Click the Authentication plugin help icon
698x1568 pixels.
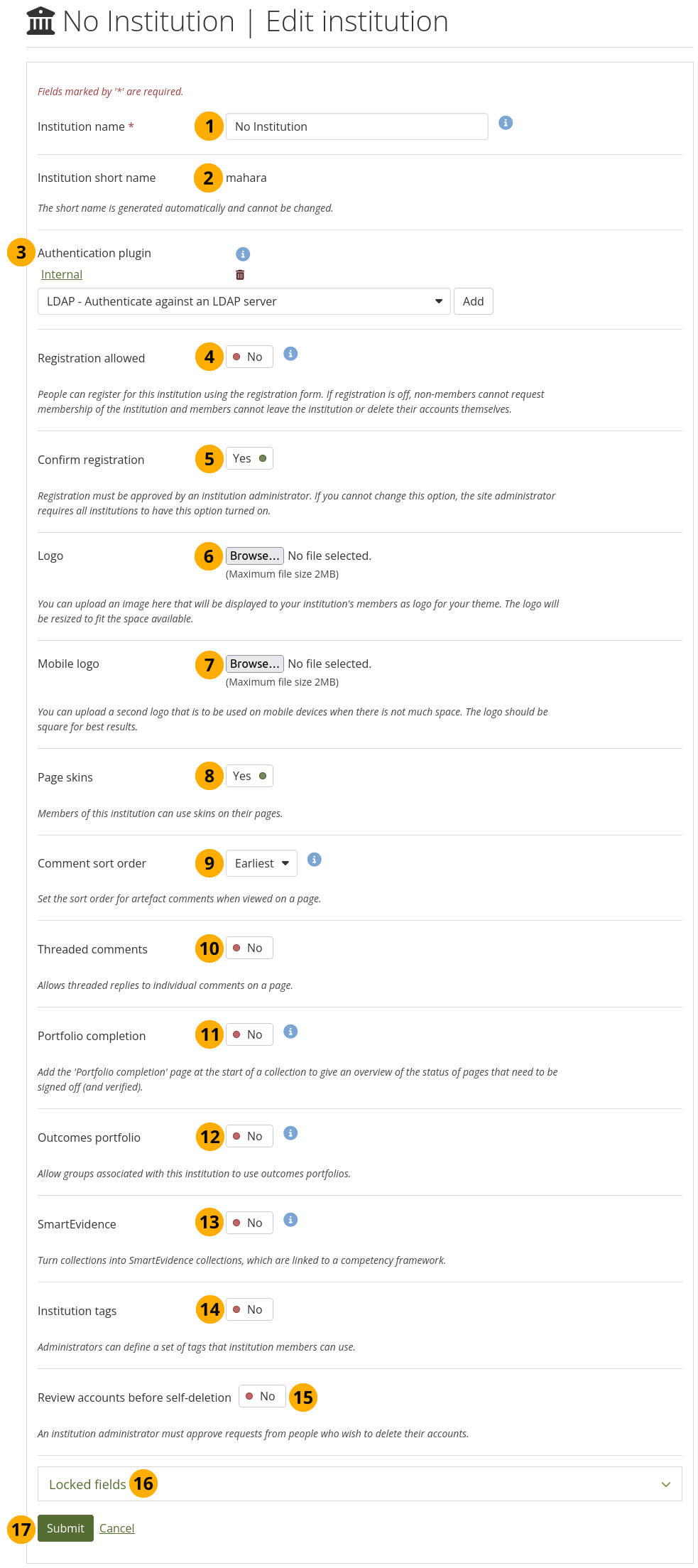click(x=243, y=254)
